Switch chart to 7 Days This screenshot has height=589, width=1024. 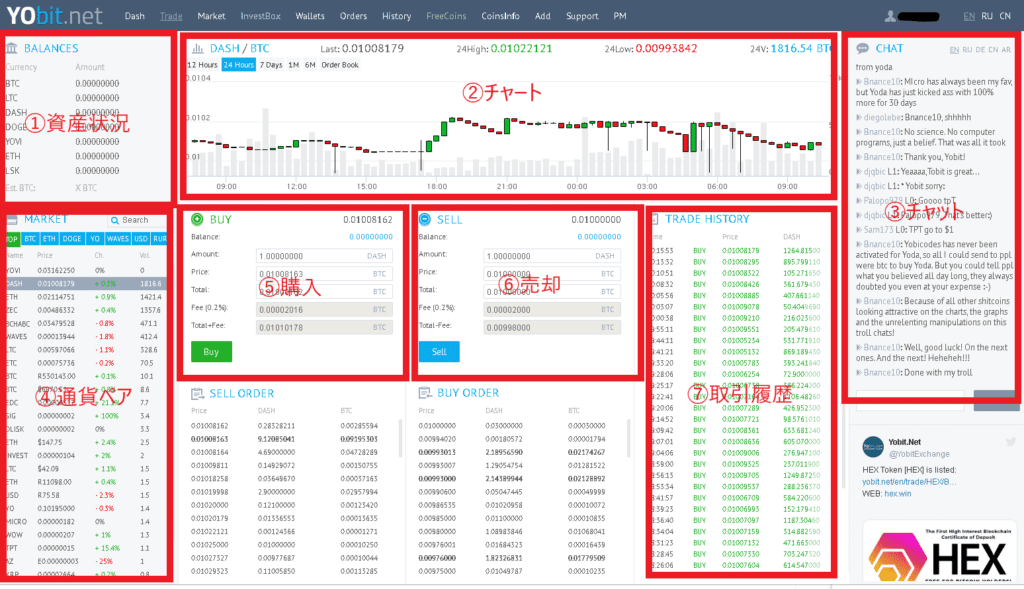271,65
